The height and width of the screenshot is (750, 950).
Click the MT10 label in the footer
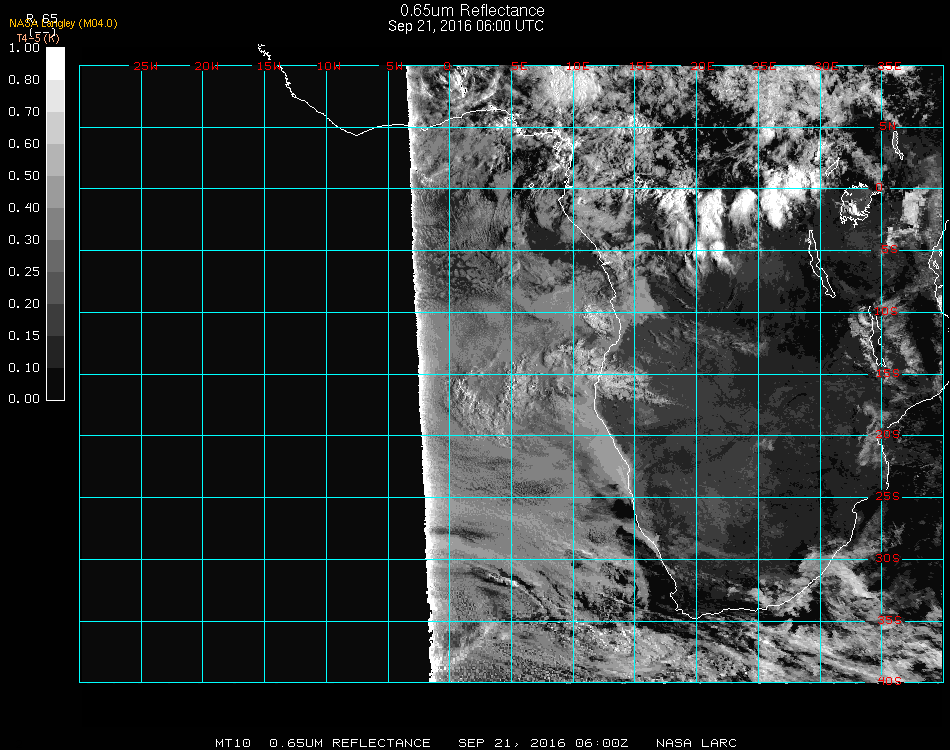point(234,743)
